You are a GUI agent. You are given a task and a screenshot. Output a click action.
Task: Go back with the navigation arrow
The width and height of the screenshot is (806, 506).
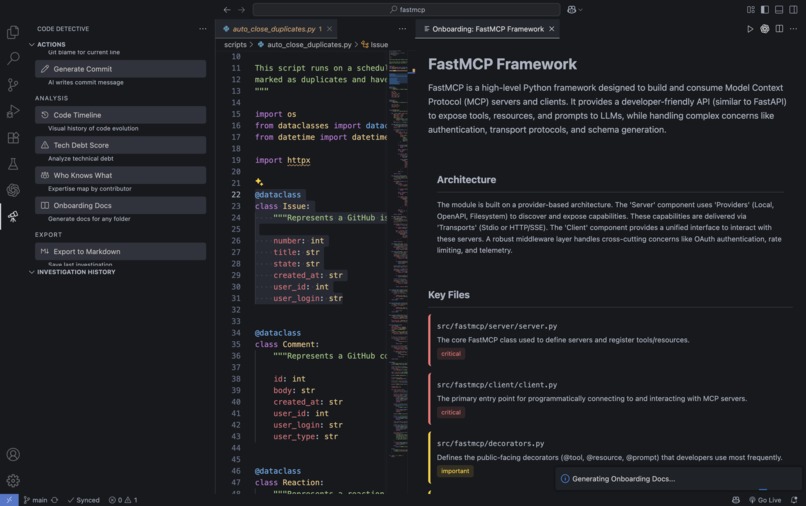[227, 9]
